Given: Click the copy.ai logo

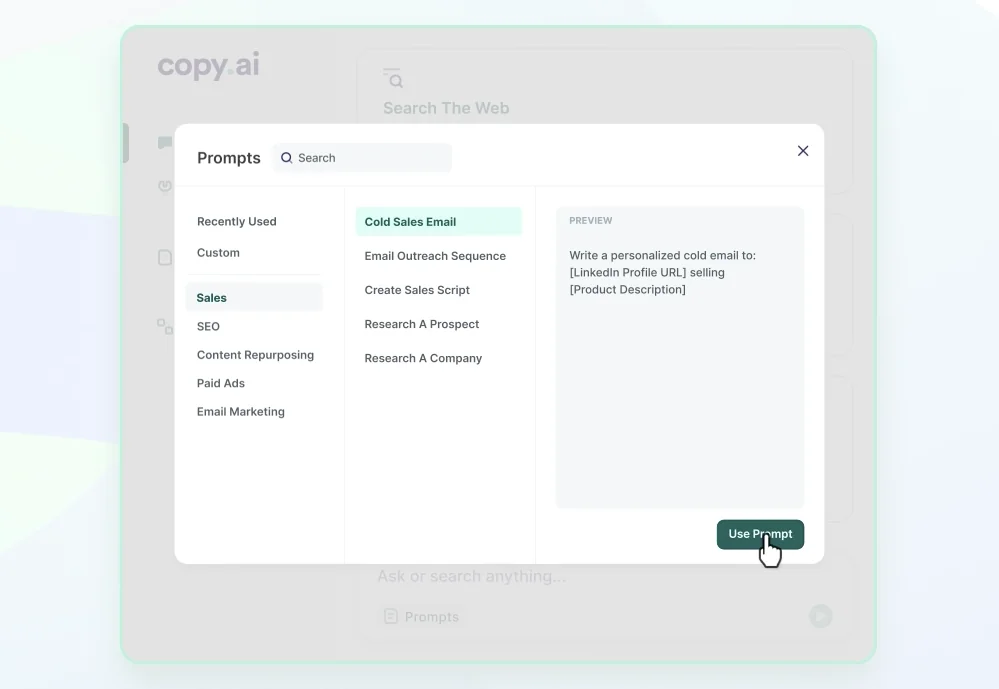Looking at the screenshot, I should pyautogui.click(x=207, y=66).
